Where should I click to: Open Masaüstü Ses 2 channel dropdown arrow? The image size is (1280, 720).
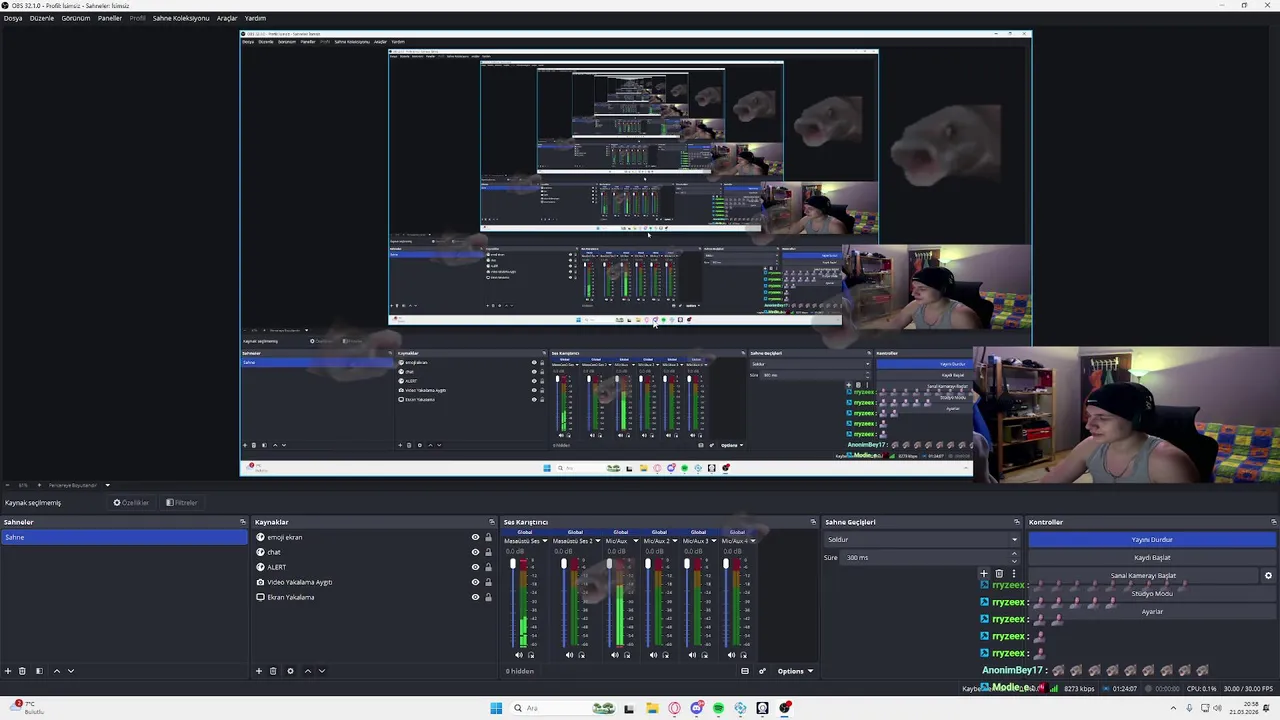[x=598, y=541]
